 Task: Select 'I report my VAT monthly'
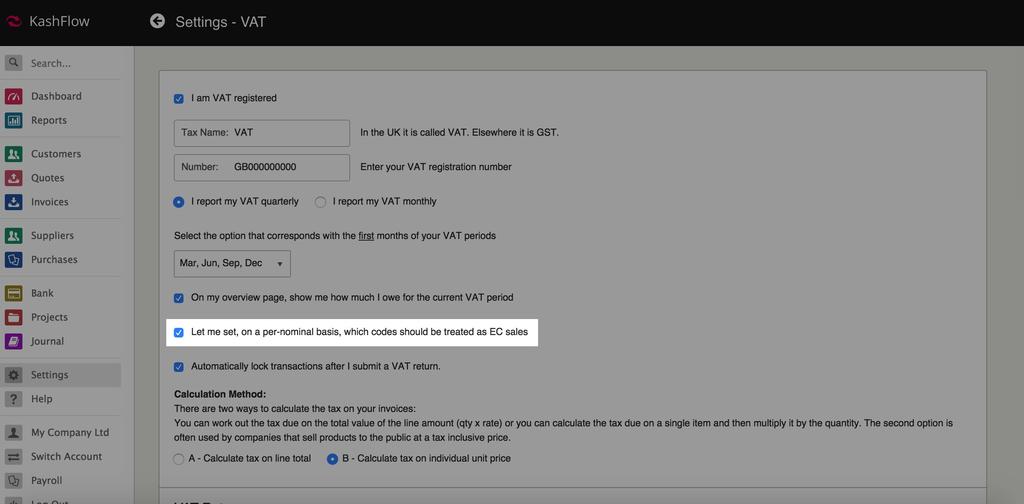[321, 202]
